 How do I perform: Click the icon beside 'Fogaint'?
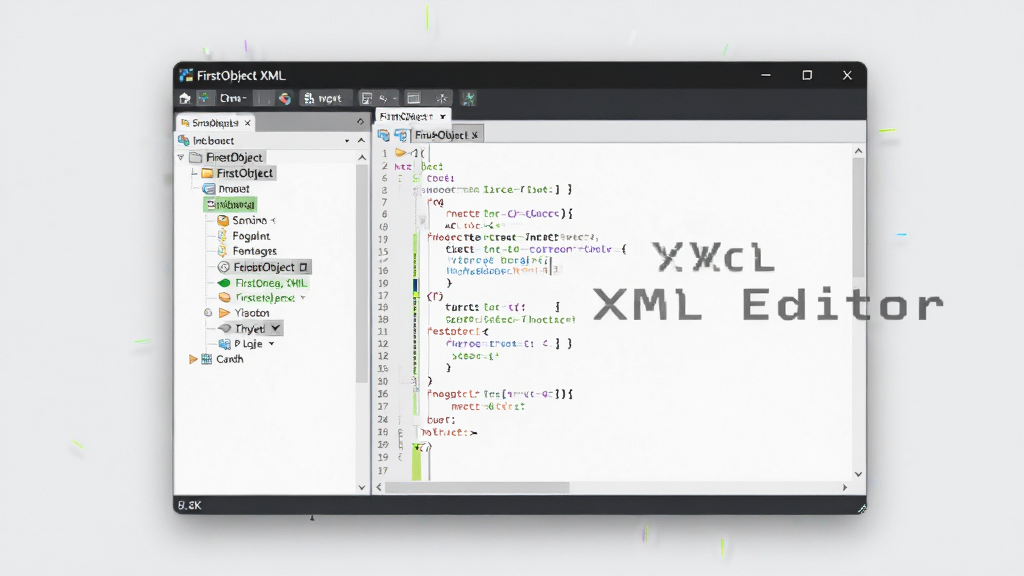pos(222,236)
